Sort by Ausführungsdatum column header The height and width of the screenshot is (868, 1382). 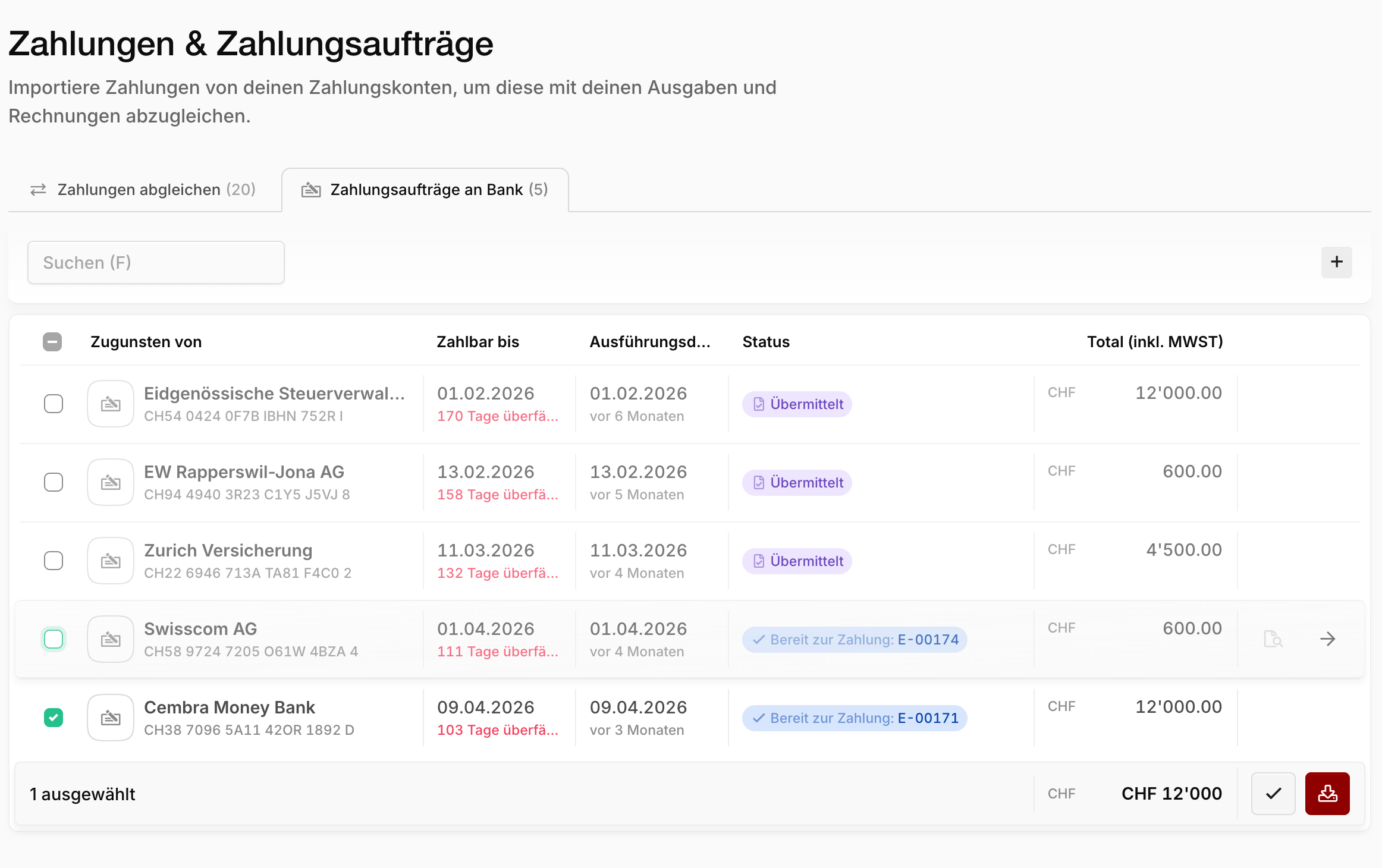650,342
